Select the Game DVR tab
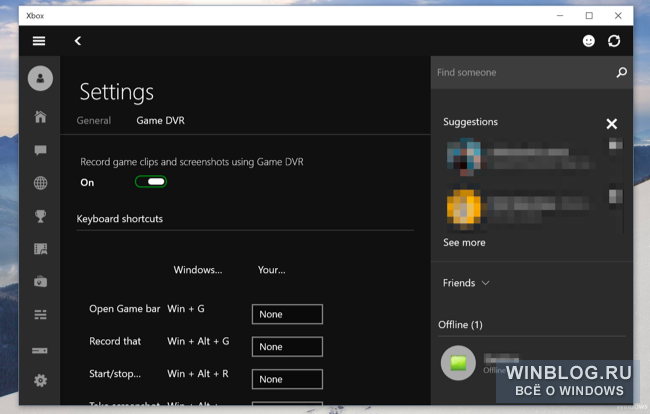Viewport: 650px width, 414px height. point(160,121)
